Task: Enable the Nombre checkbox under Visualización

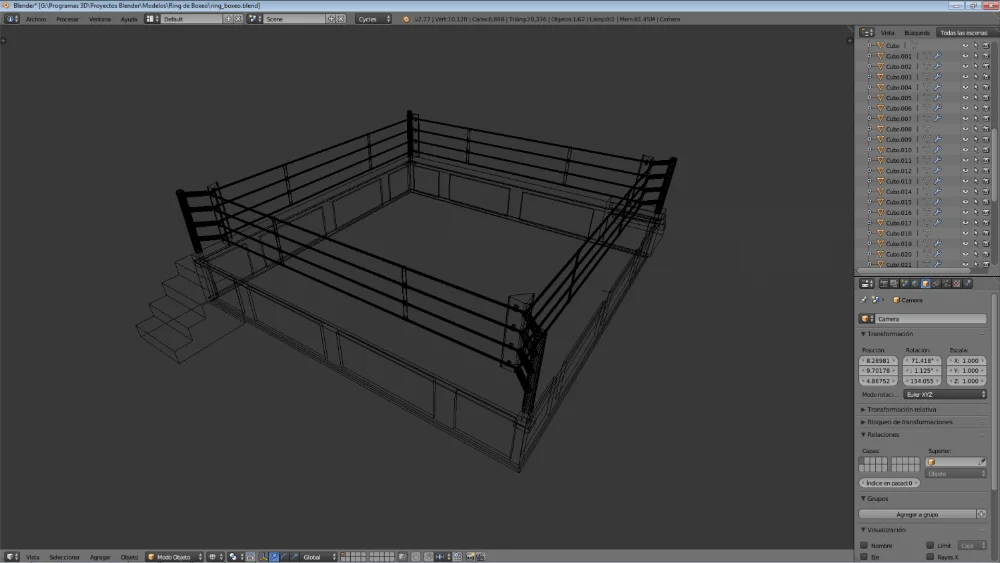Action: (865, 546)
